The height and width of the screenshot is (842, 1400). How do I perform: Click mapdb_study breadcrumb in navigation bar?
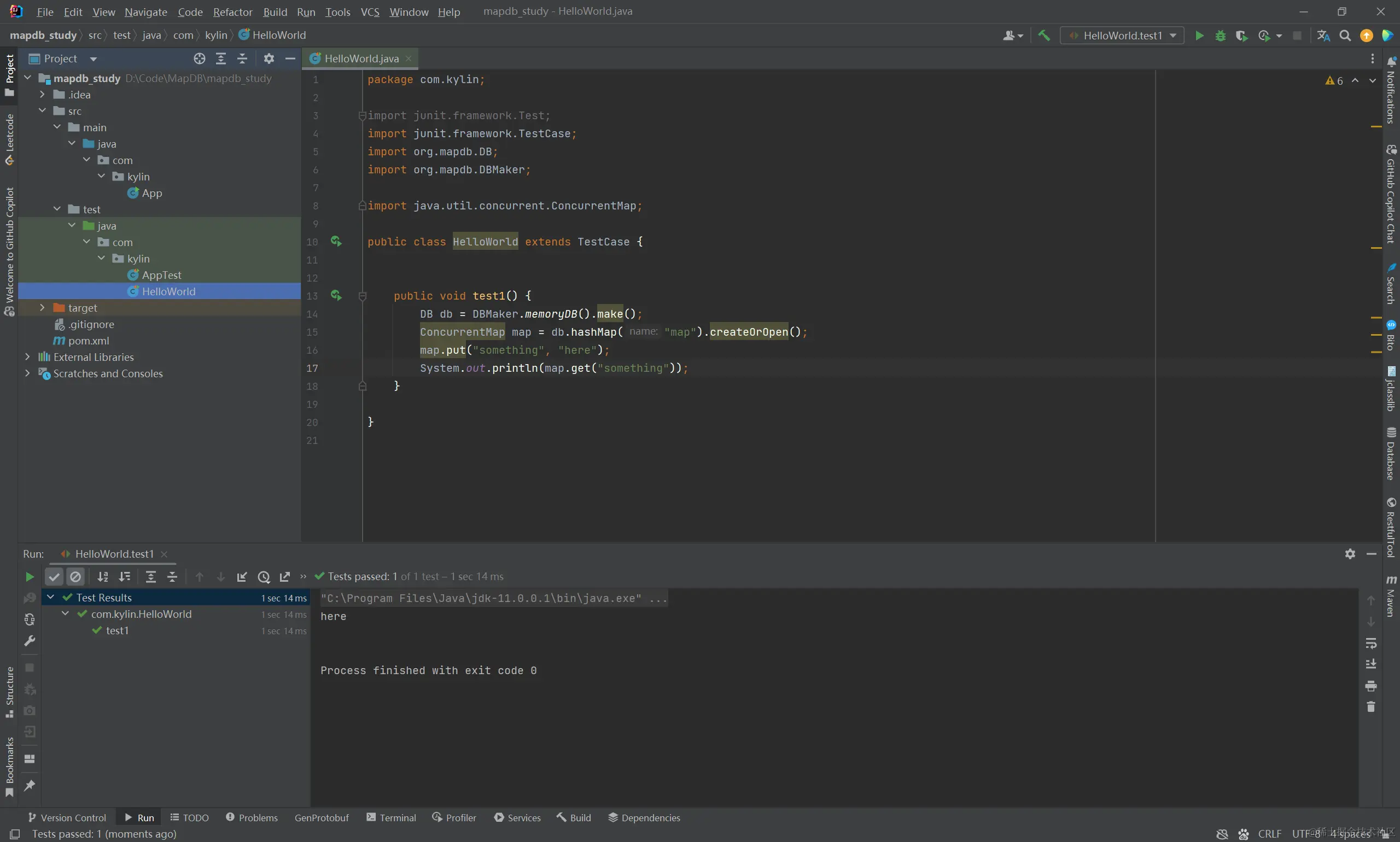tap(43, 35)
